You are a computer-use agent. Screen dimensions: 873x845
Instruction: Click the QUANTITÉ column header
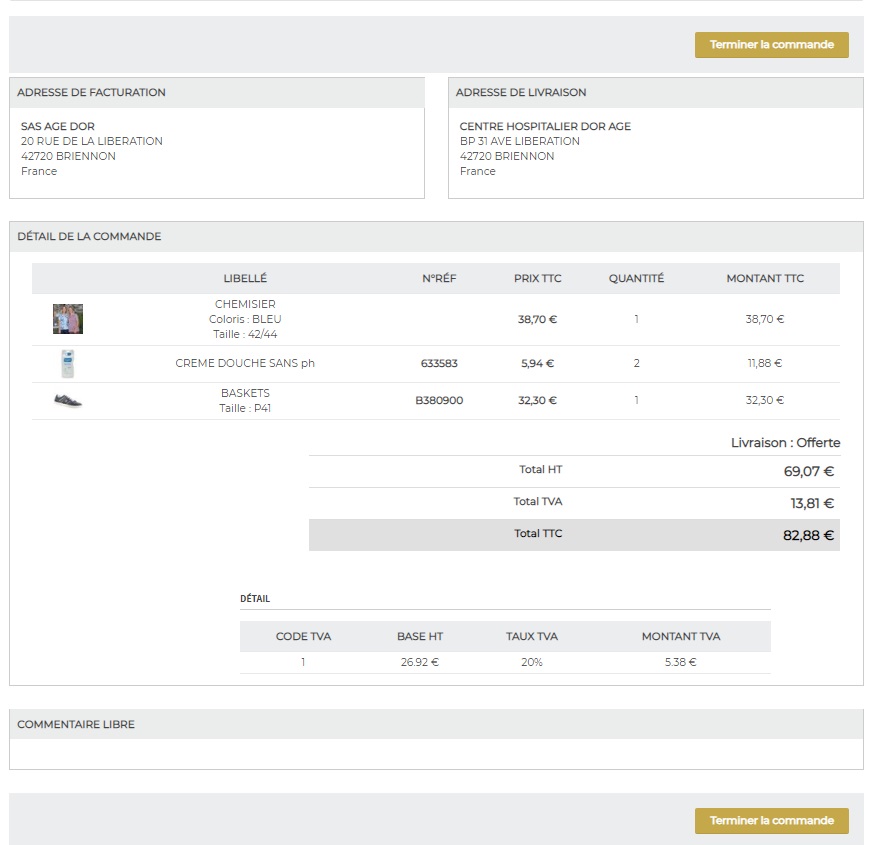pyautogui.click(x=636, y=279)
